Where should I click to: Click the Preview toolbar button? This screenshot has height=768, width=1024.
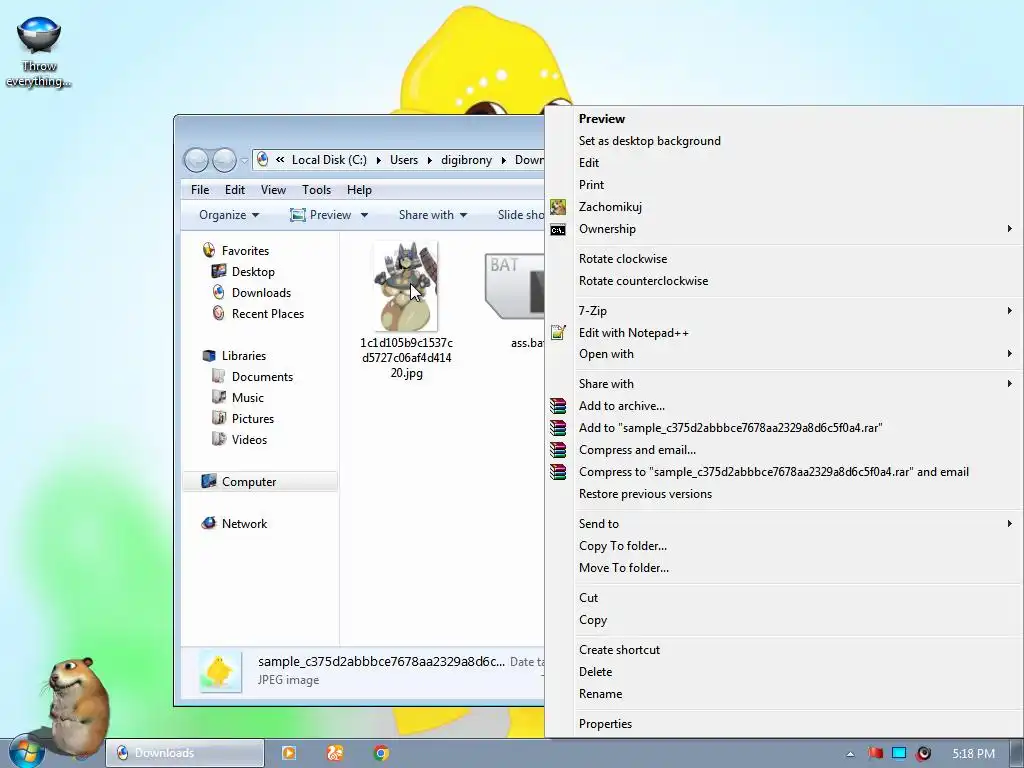click(321, 215)
